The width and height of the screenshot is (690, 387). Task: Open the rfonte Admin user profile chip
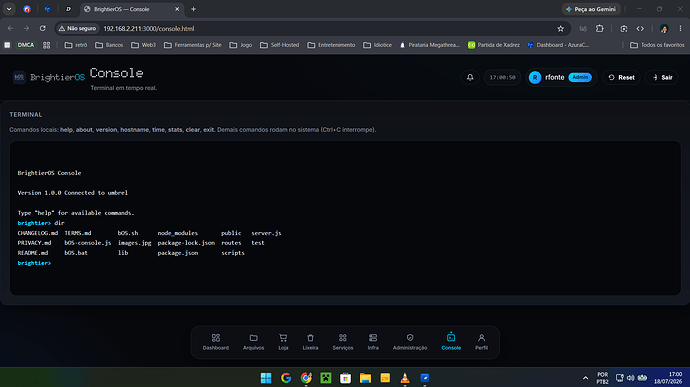[561, 77]
